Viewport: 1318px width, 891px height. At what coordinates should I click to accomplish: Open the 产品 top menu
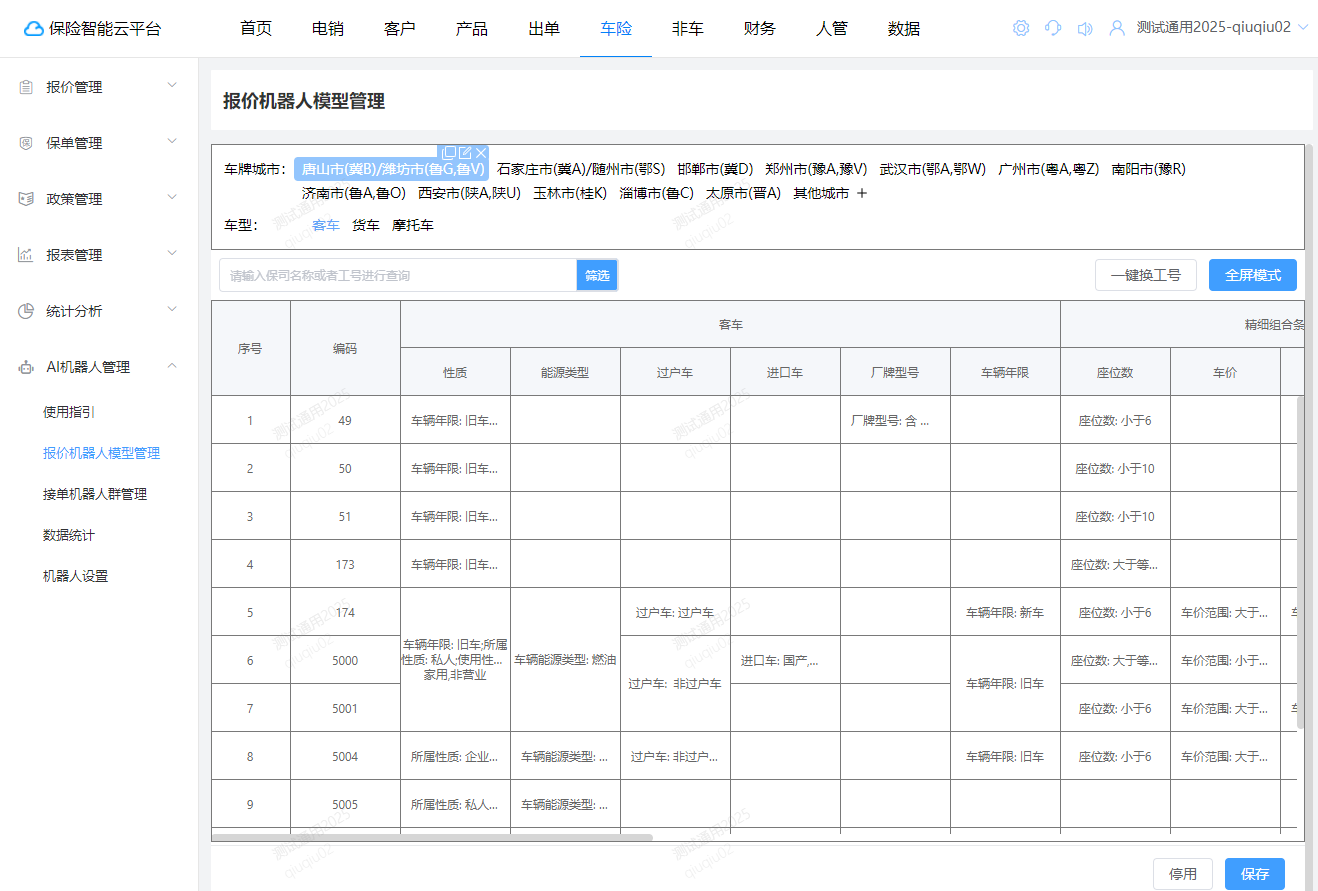pyautogui.click(x=472, y=29)
